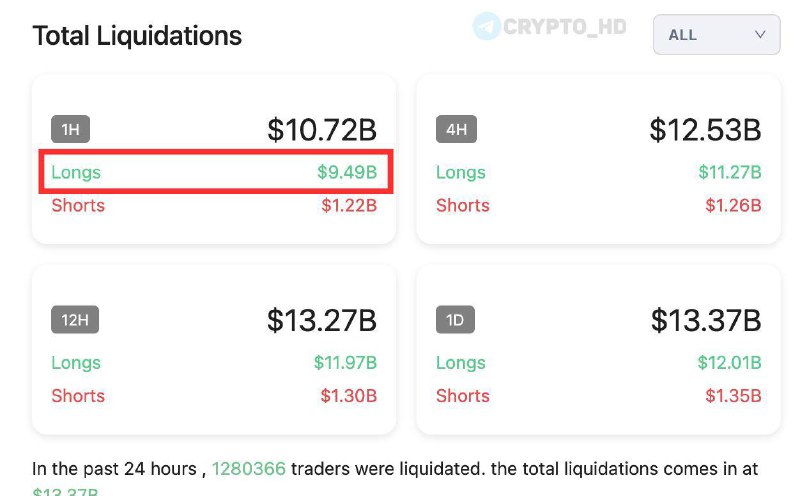The image size is (800, 496).
Task: Select the 1D timeframe badge
Action: (455, 320)
